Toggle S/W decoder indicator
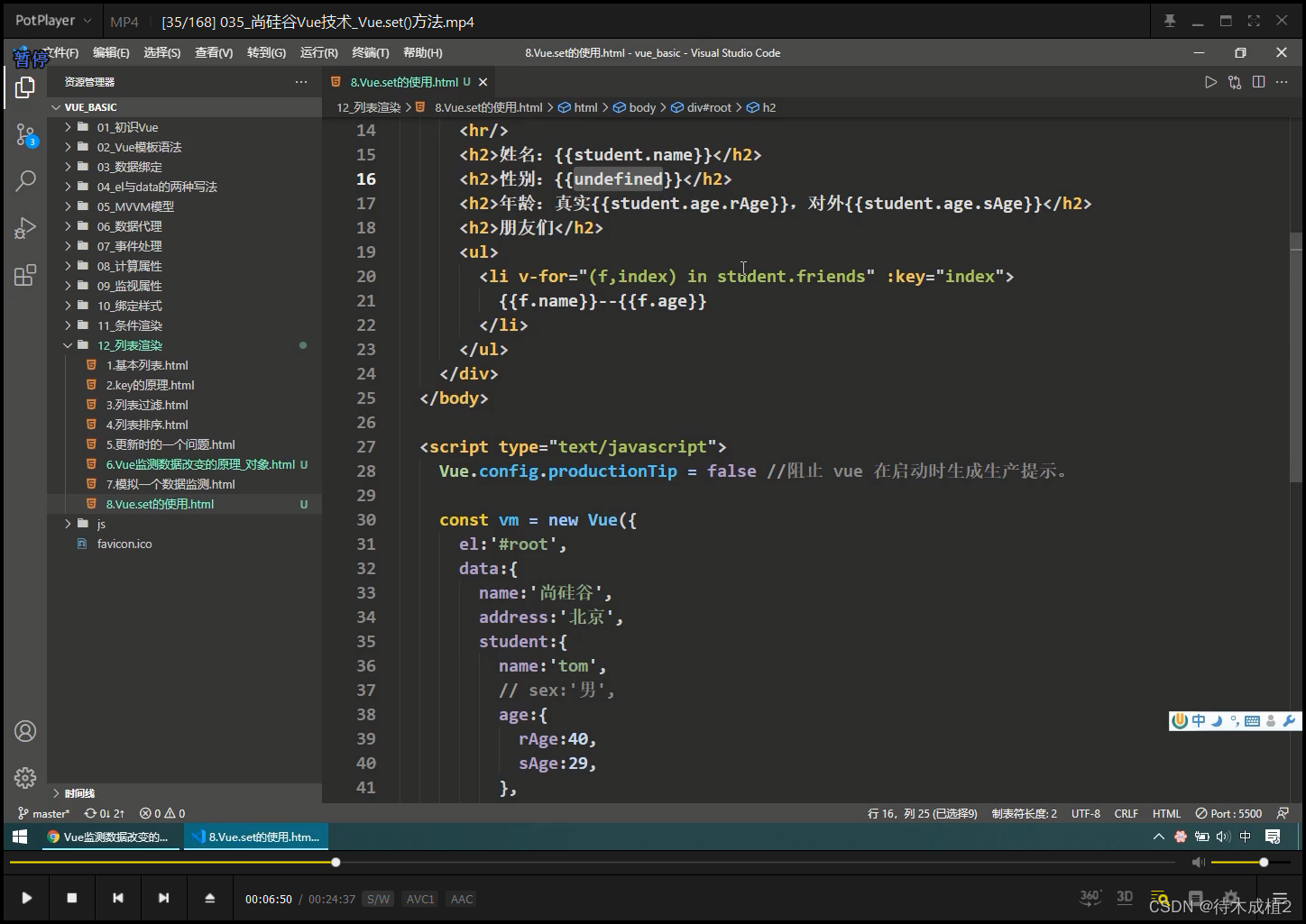 [379, 899]
